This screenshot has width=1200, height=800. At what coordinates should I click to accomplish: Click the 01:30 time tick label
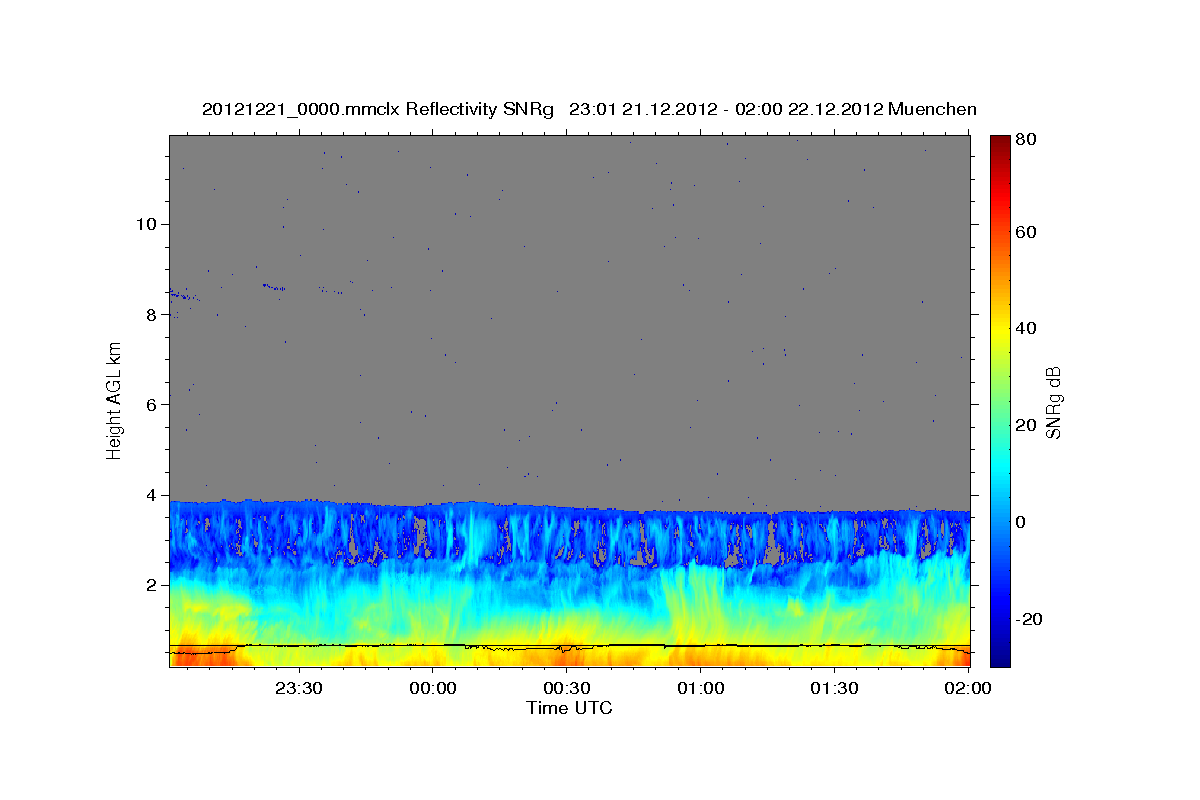click(835, 688)
